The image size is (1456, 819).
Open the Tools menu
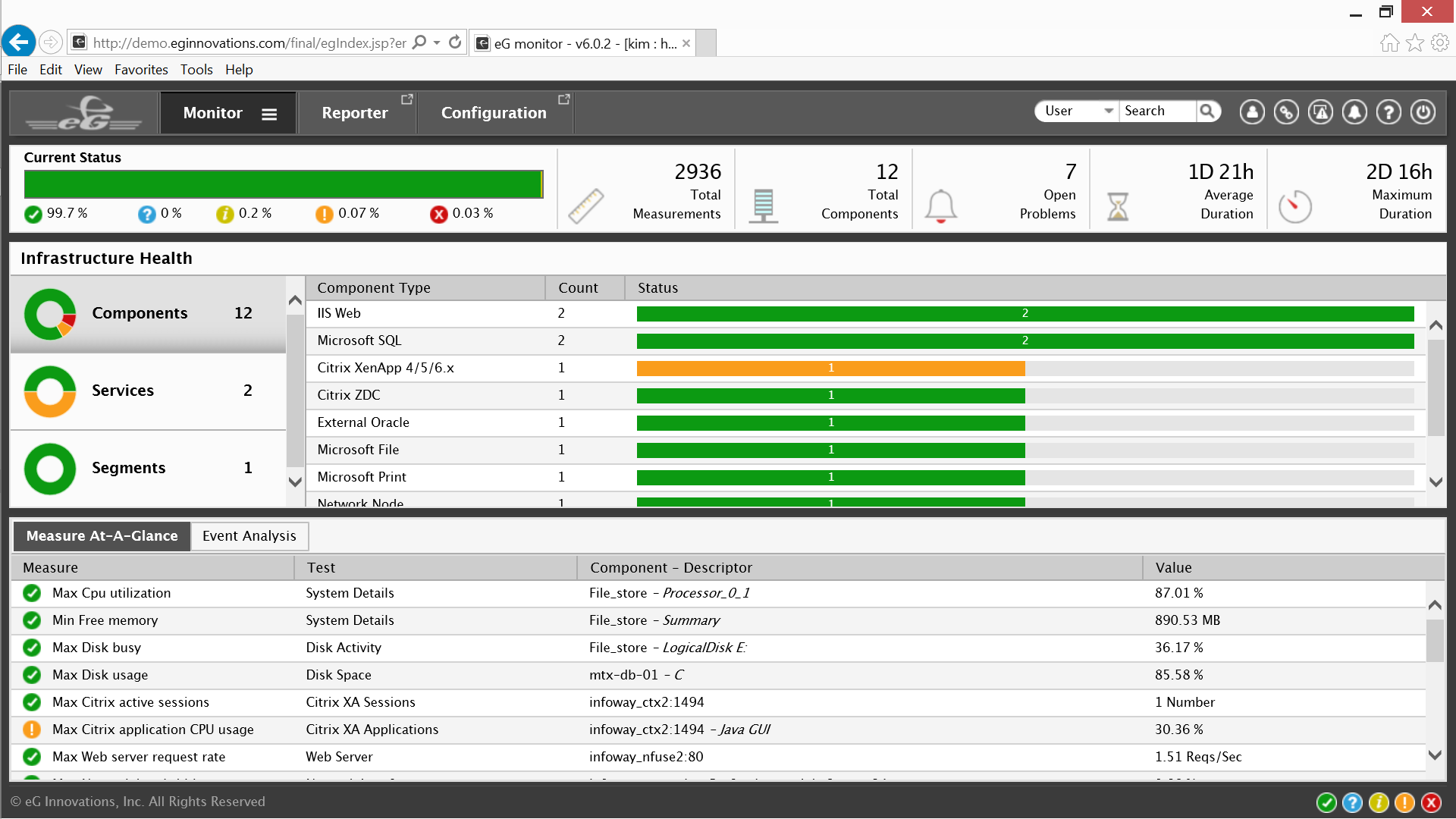pos(196,70)
